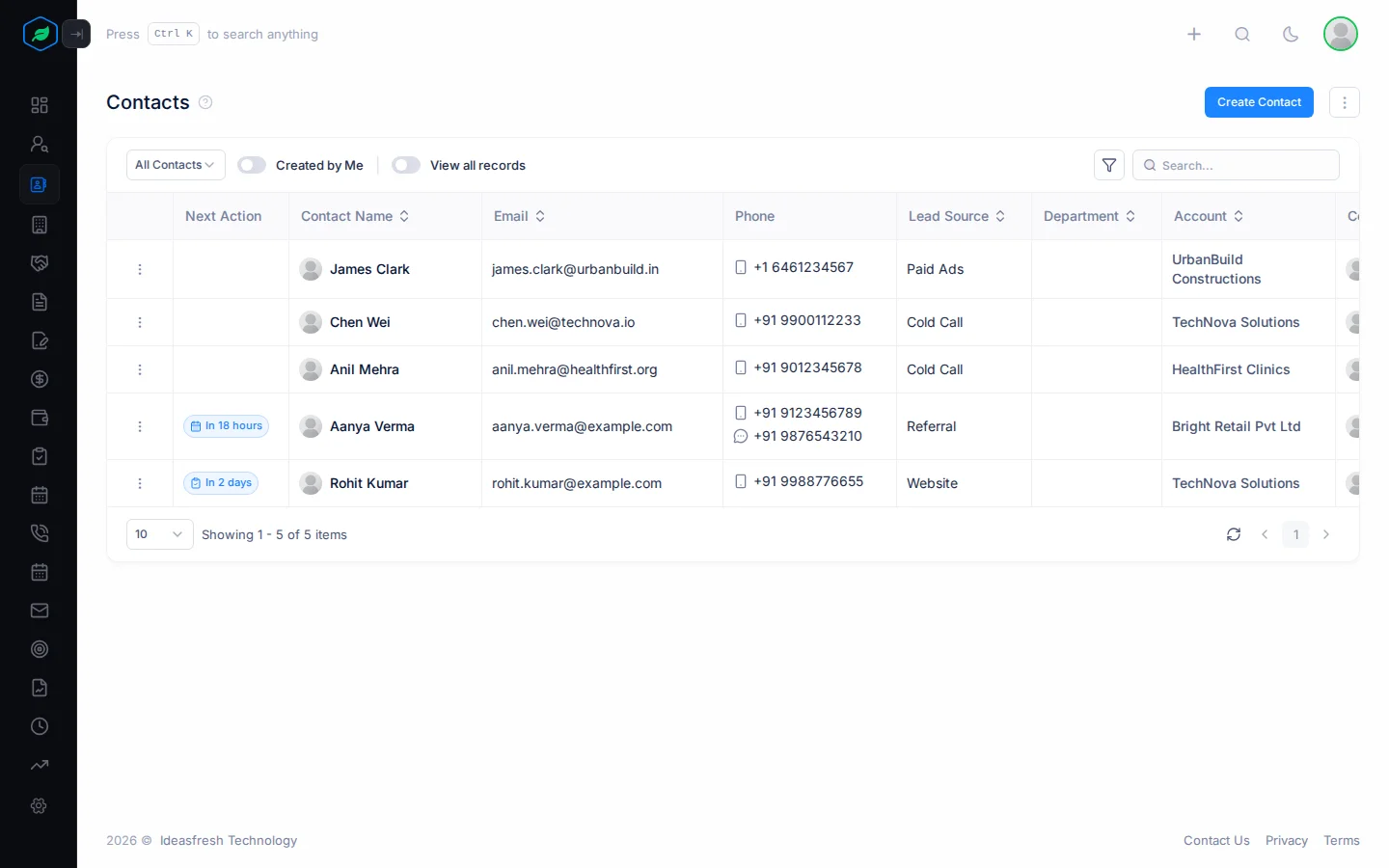Open the Privacy footer link
Image resolution: width=1389 pixels, height=868 pixels.
click(1287, 840)
